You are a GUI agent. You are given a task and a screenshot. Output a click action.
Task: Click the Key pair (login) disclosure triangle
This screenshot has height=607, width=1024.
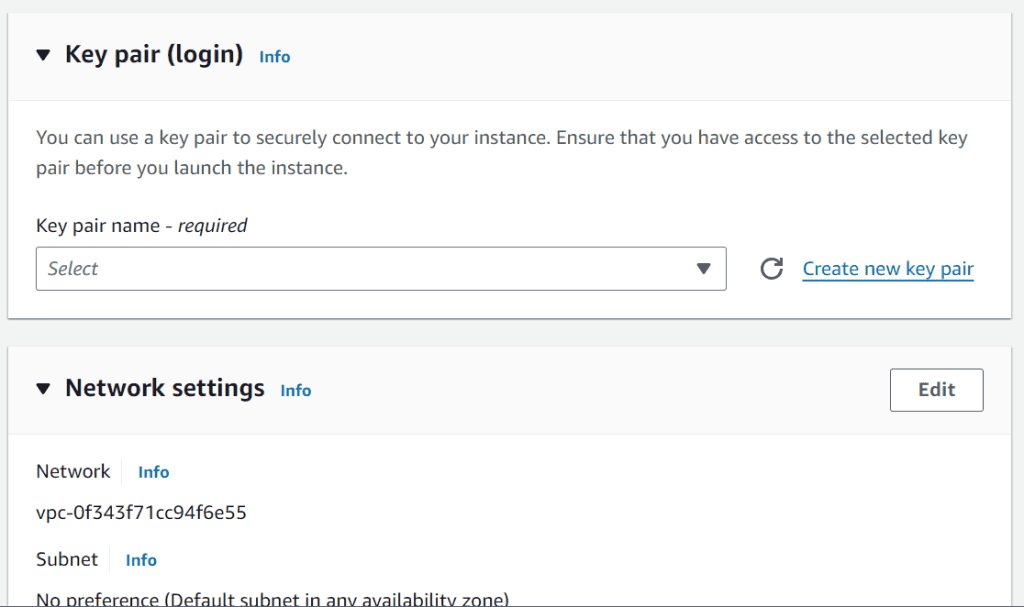[x=42, y=55]
